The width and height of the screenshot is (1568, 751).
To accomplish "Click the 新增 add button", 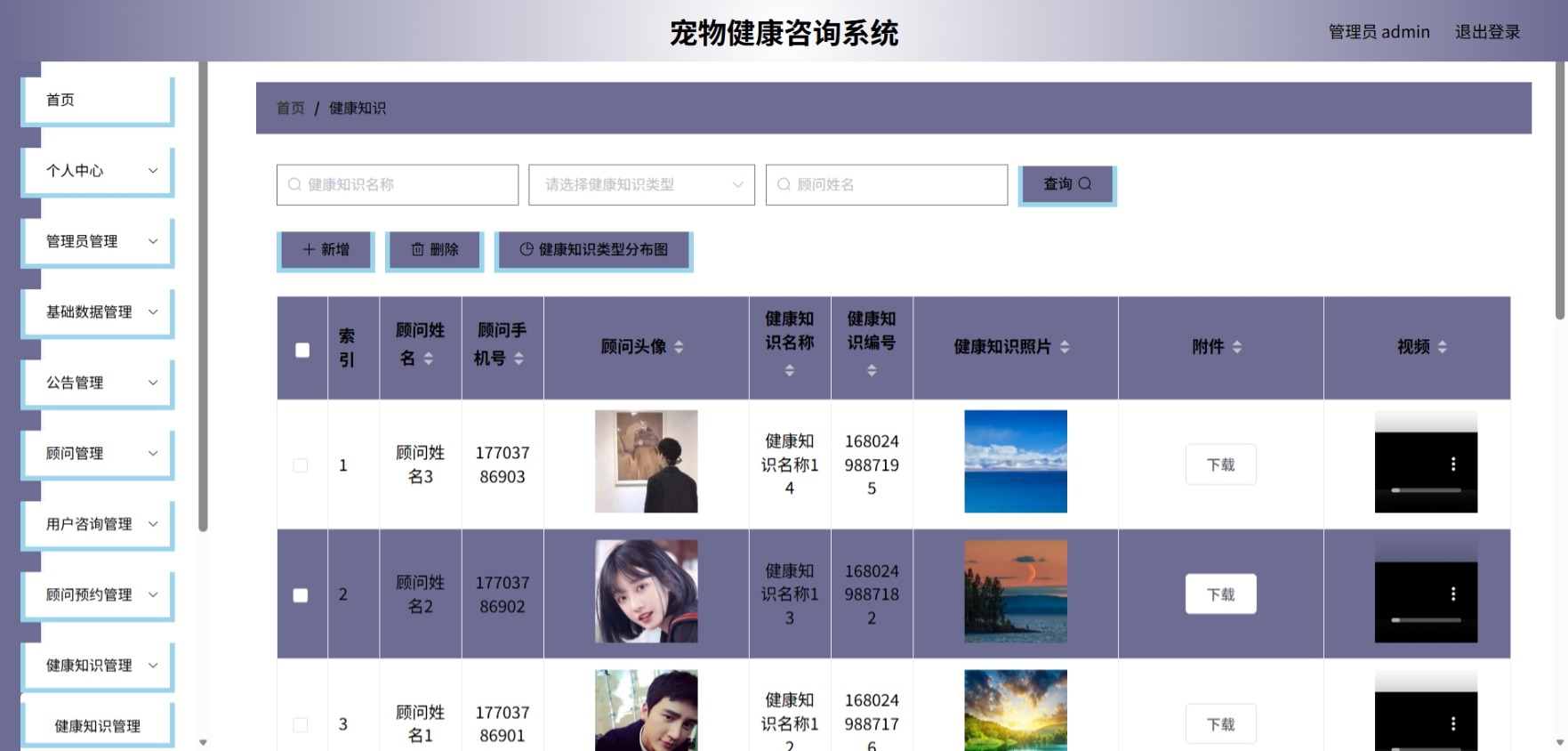I will click(326, 250).
